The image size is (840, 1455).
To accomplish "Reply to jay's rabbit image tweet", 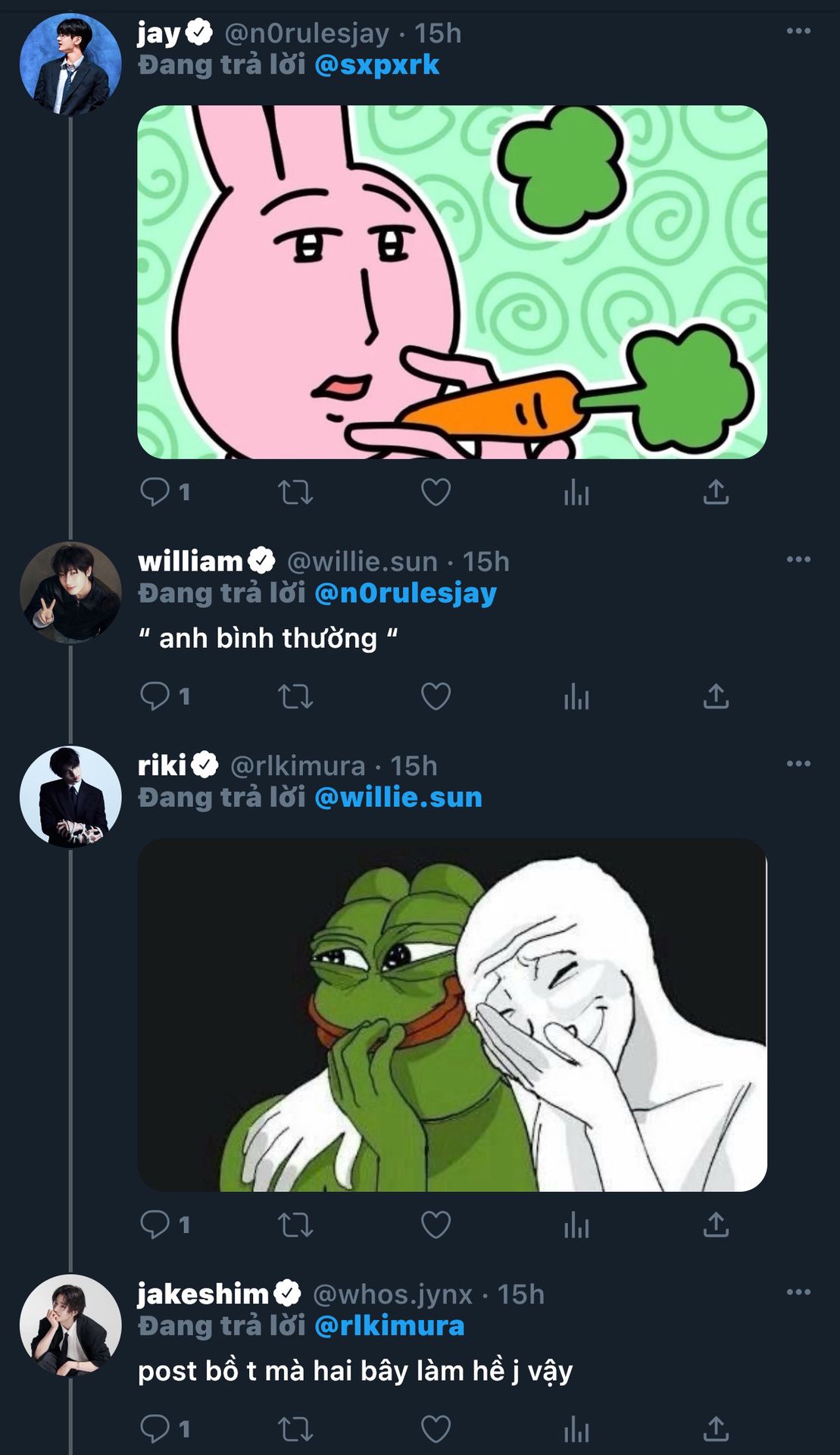I will point(155,493).
